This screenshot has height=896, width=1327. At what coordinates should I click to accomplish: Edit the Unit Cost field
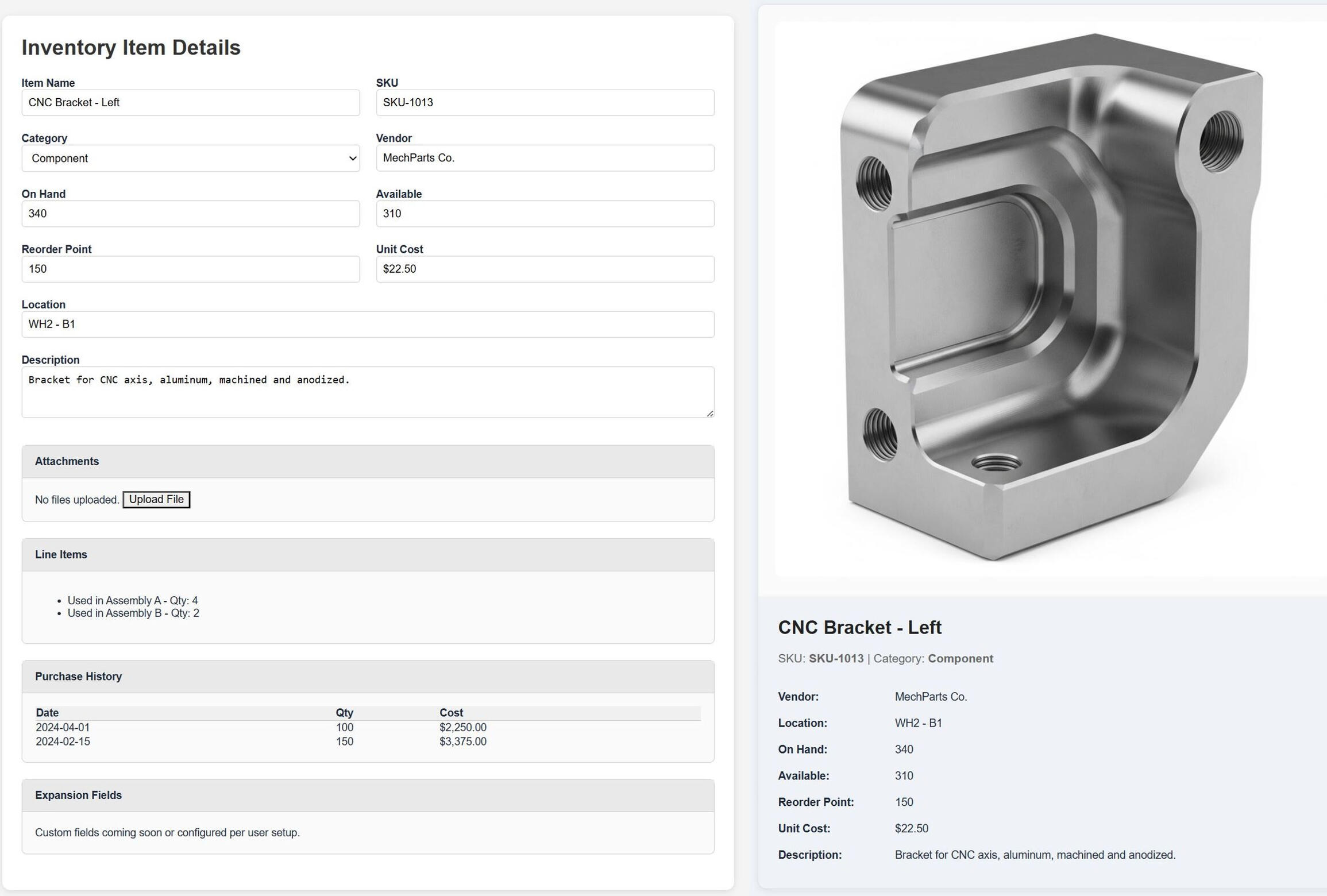coord(545,269)
